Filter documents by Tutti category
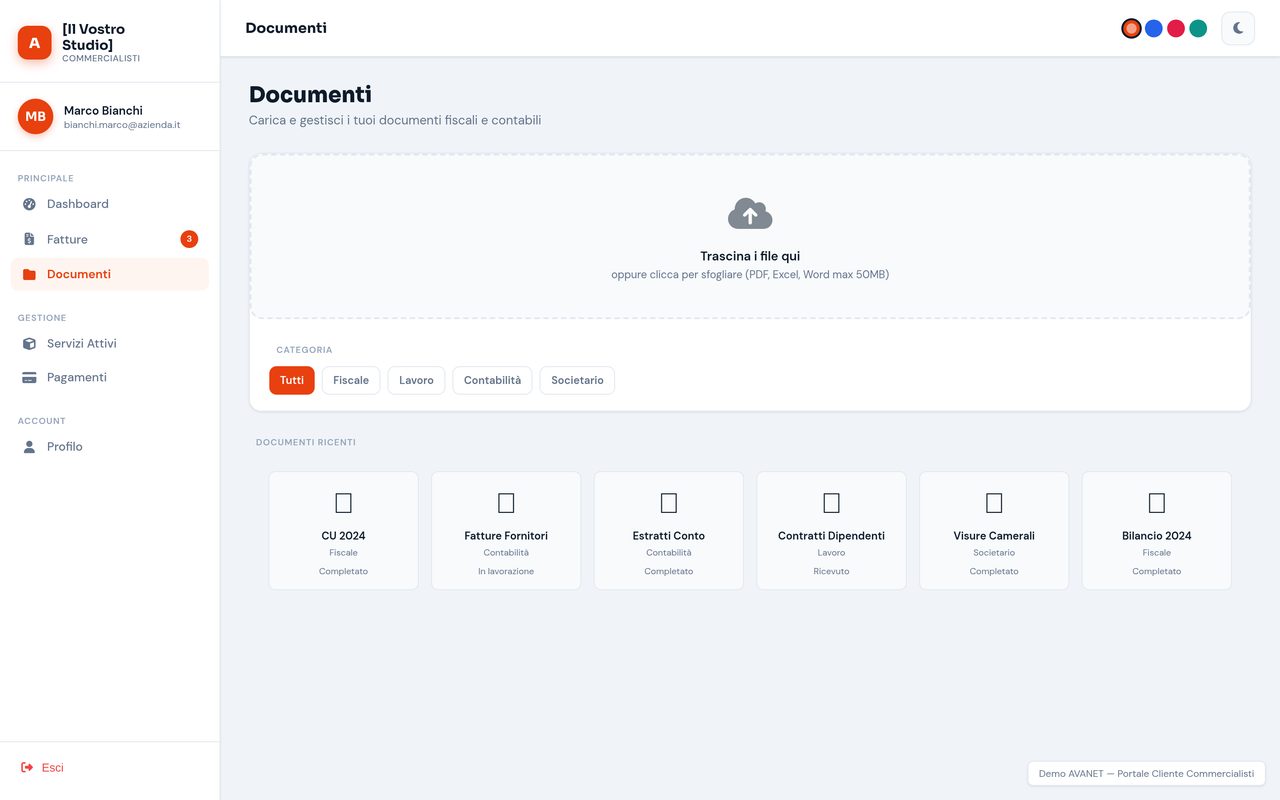Viewport: 1280px width, 800px height. (292, 380)
